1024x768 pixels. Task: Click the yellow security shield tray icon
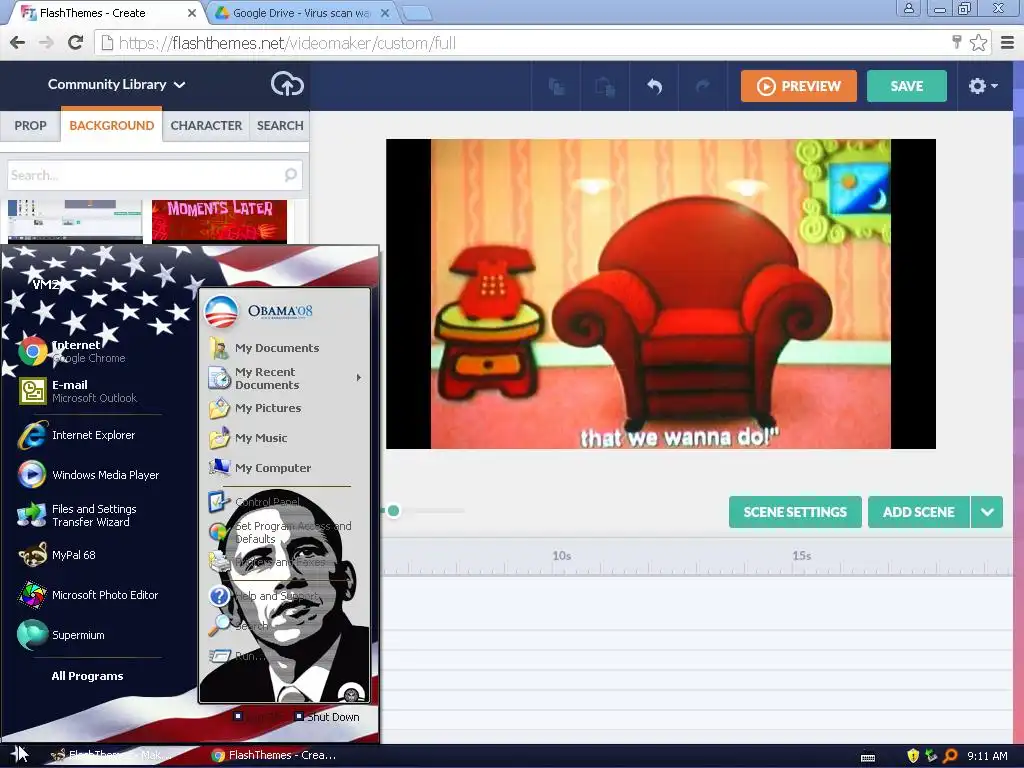coord(913,756)
